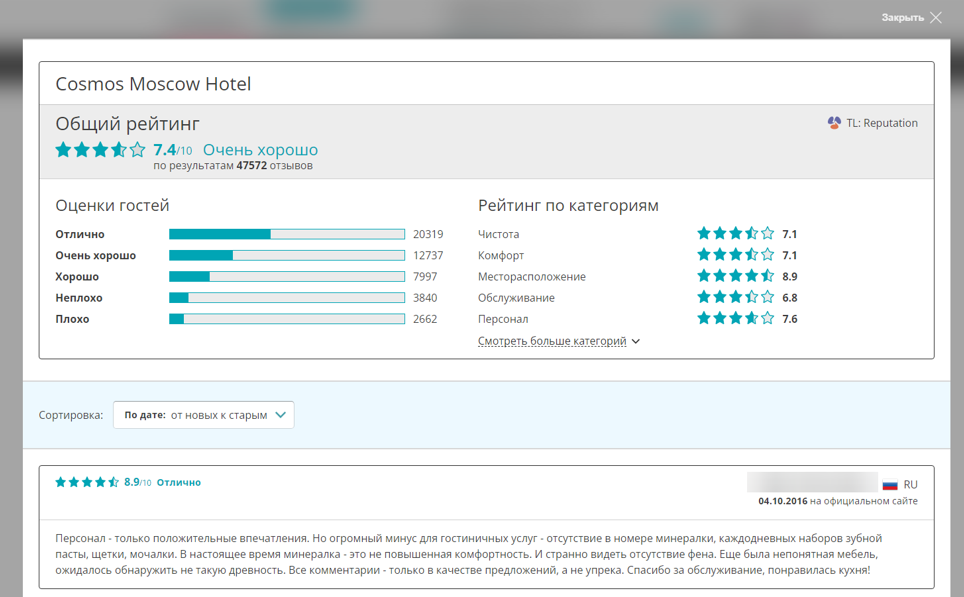Click the TL: Reputation logo icon
Viewport: 964px width, 597px height.
(x=834, y=123)
